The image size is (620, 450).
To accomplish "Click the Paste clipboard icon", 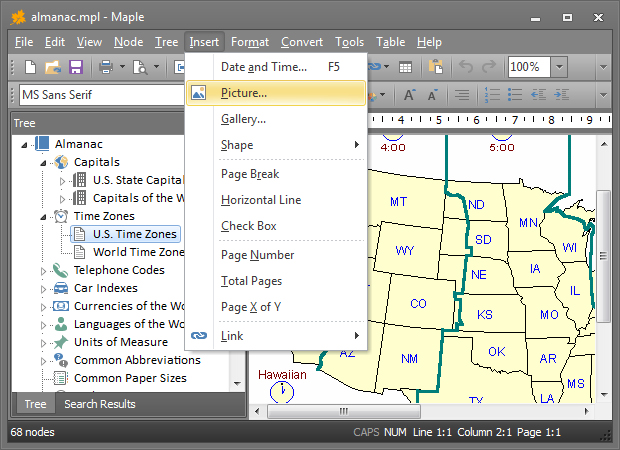I will point(436,67).
